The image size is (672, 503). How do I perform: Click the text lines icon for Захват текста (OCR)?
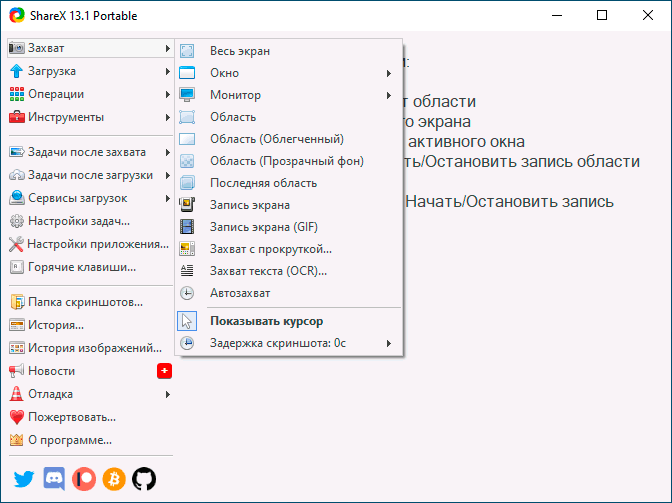(187, 271)
